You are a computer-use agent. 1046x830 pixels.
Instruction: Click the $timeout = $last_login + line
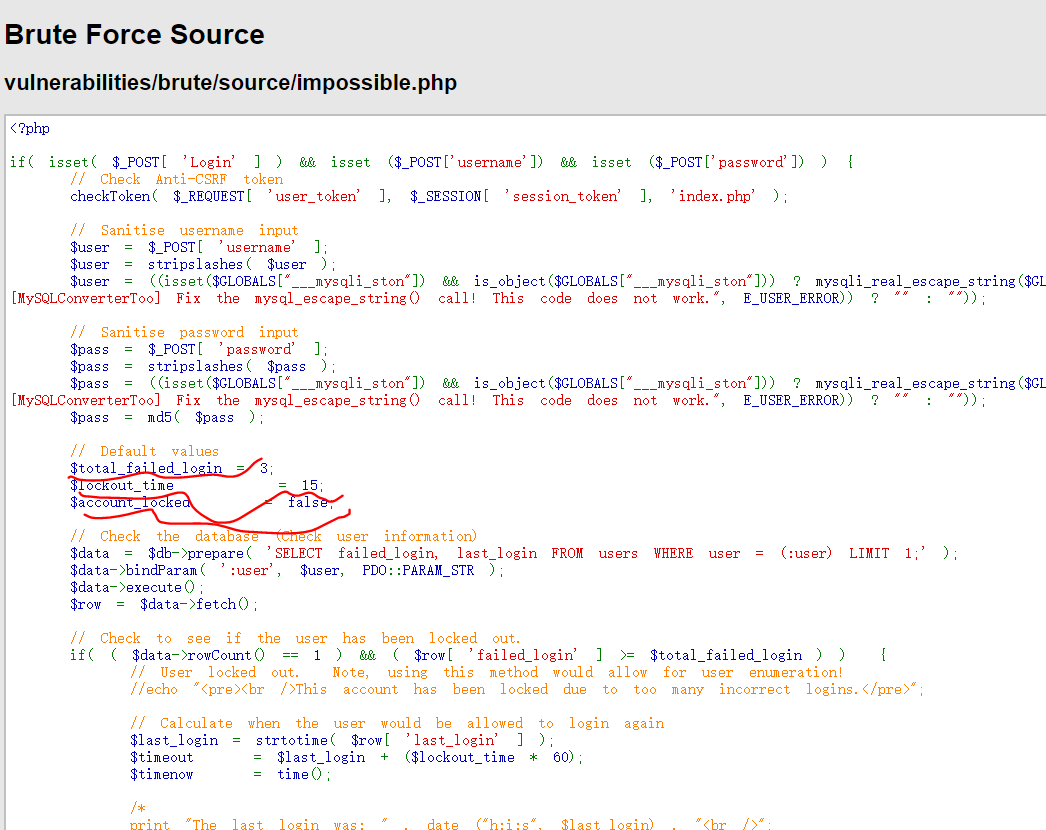click(357, 758)
